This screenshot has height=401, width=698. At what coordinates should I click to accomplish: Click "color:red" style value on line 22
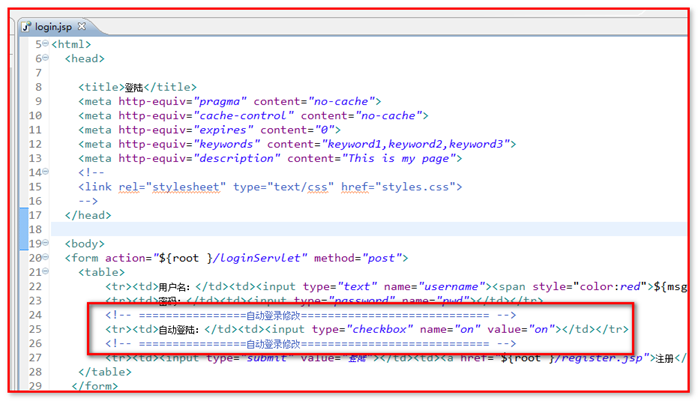pyautogui.click(x=609, y=287)
